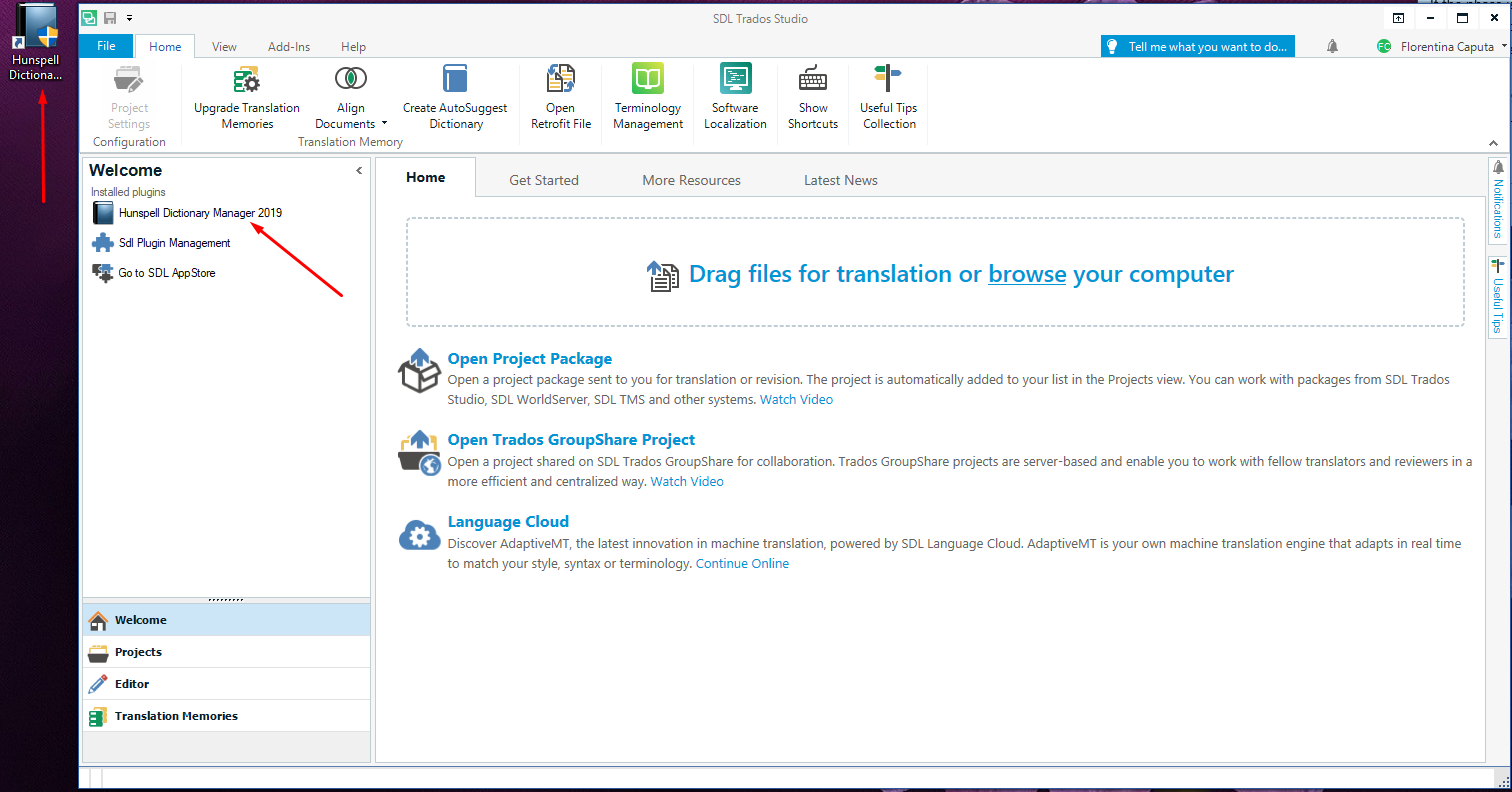Switch to the Welcome view in navigation pane
Viewport: 1512px width, 792px height.
pyautogui.click(x=226, y=620)
